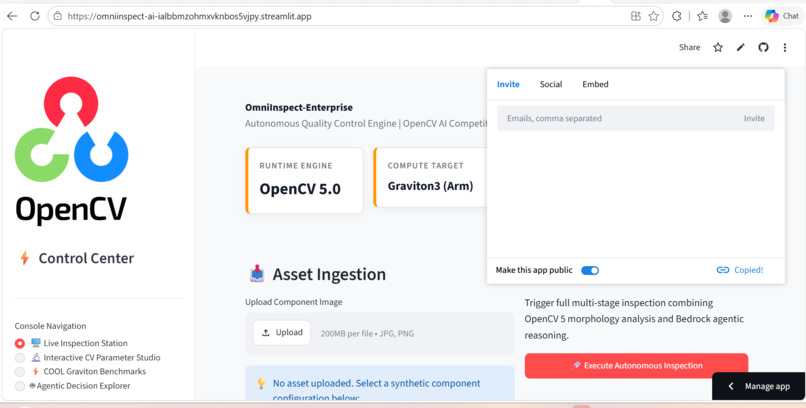Select Agentic Decision Explorer radio option
Screen dimensions: 806x408
pyautogui.click(x=20, y=386)
